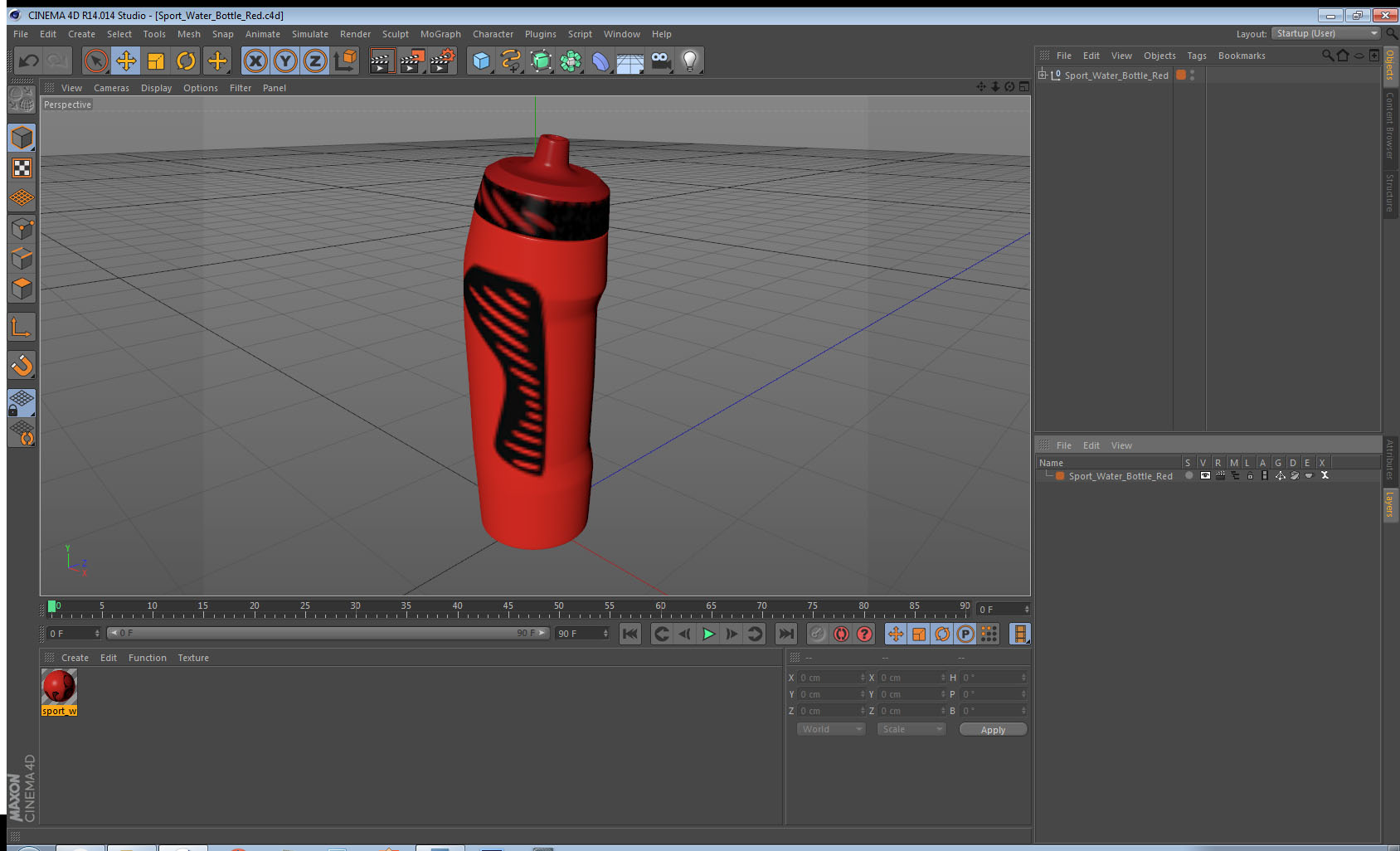Click the Apply button
Viewport: 1400px width, 851px height.
point(993,729)
